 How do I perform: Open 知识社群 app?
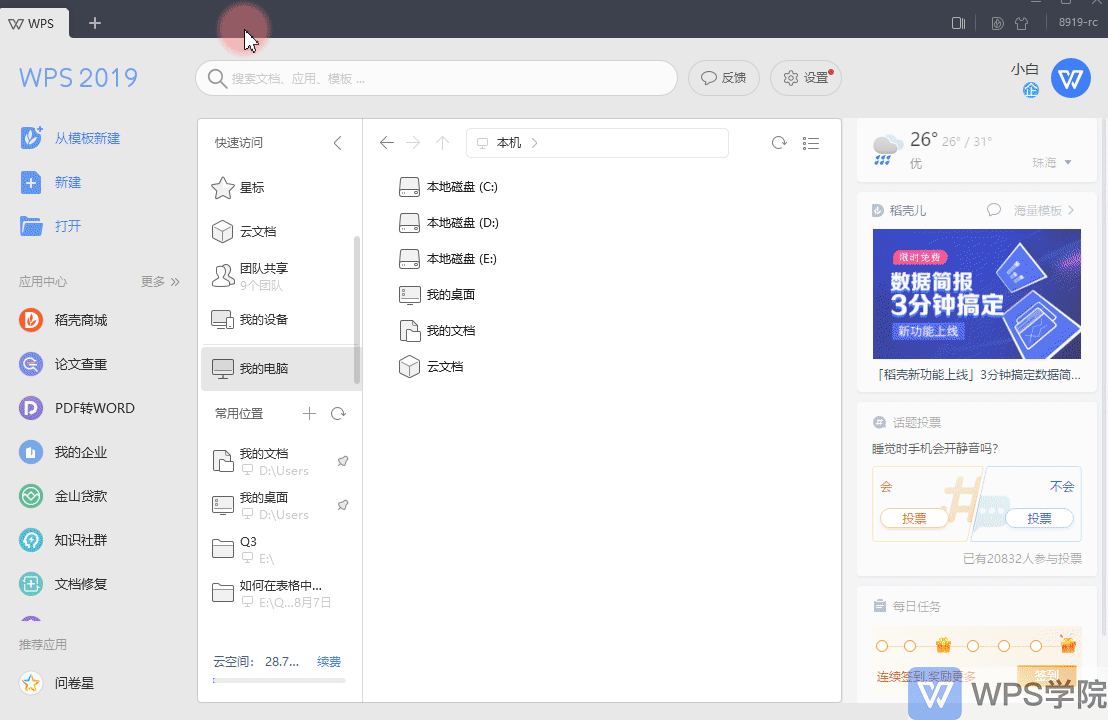[64, 540]
